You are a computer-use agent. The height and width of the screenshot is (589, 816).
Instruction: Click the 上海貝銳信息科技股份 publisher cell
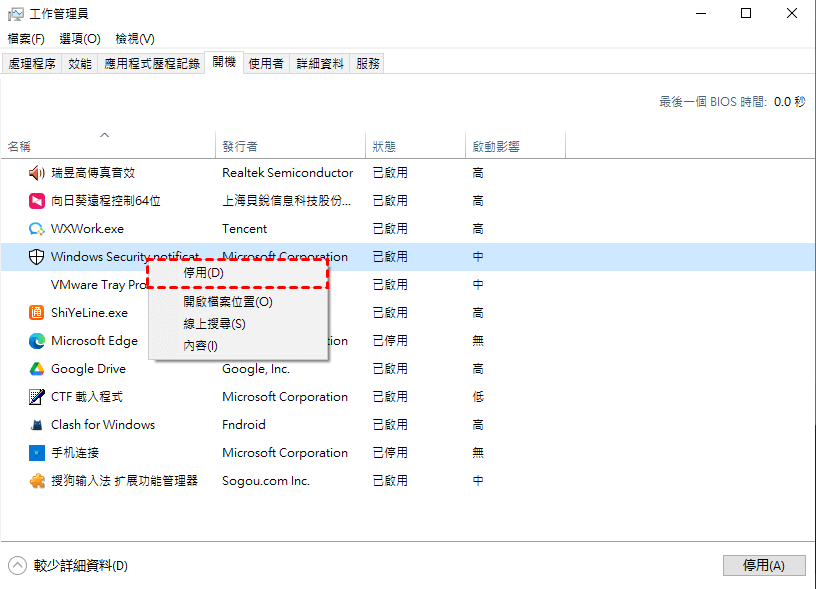(286, 201)
